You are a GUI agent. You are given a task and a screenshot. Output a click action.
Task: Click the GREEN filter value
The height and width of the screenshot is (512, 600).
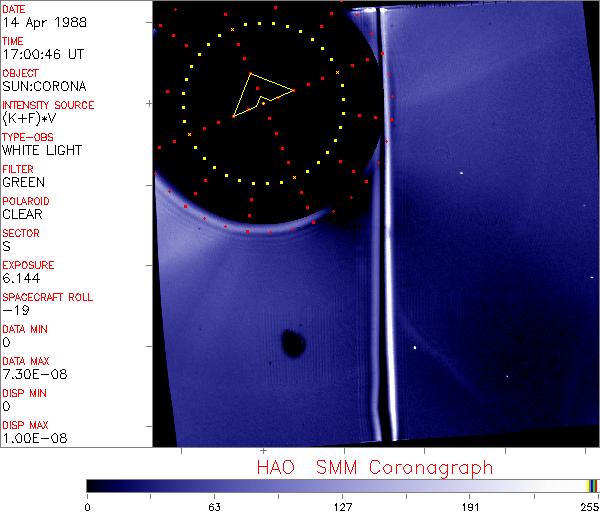point(23,182)
